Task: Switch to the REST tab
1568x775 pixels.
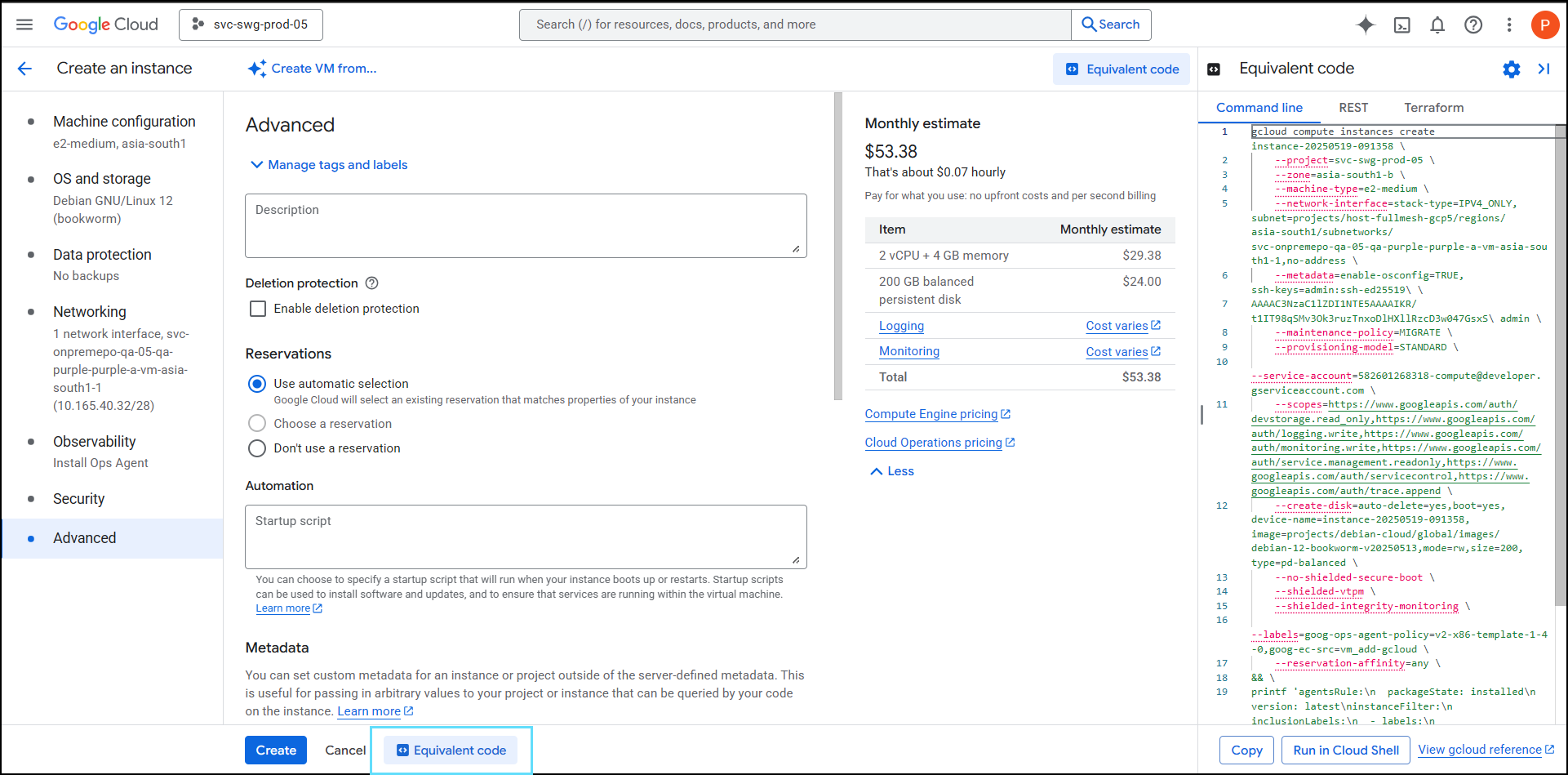Action: 1353,108
